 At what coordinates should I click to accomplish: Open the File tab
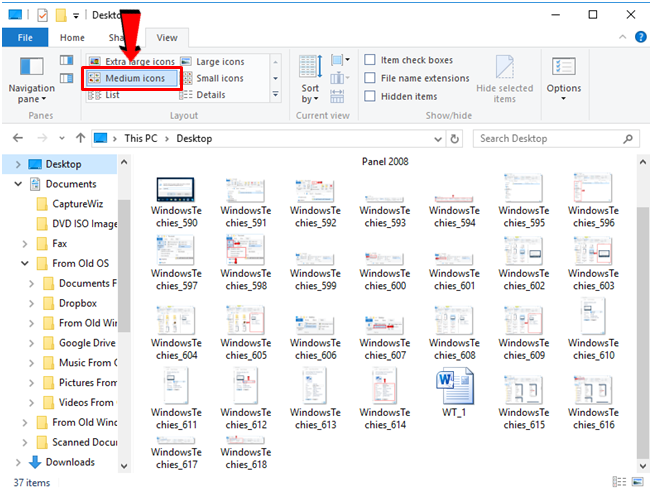tap(25, 37)
